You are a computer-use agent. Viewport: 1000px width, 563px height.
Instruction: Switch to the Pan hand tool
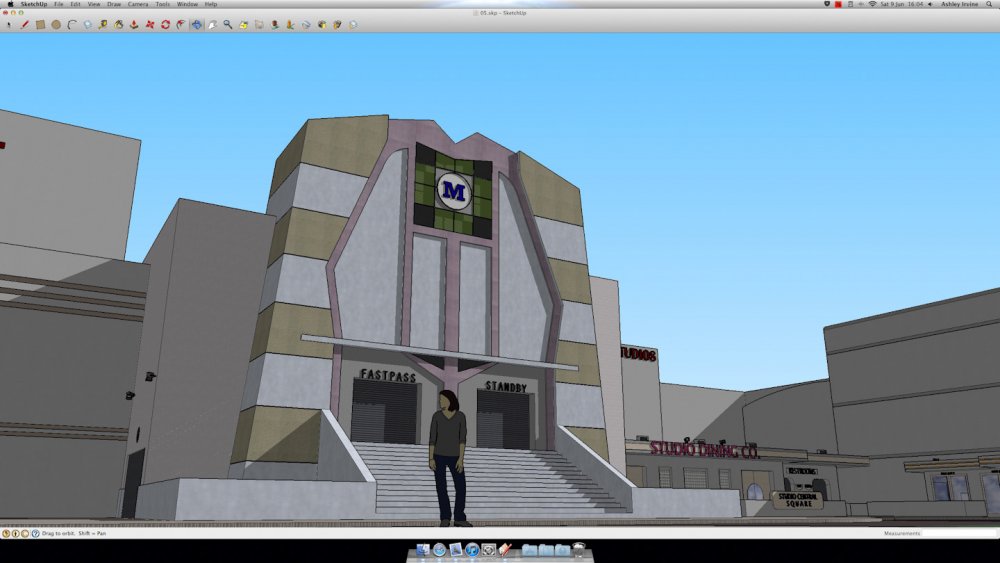pyautogui.click(x=212, y=24)
